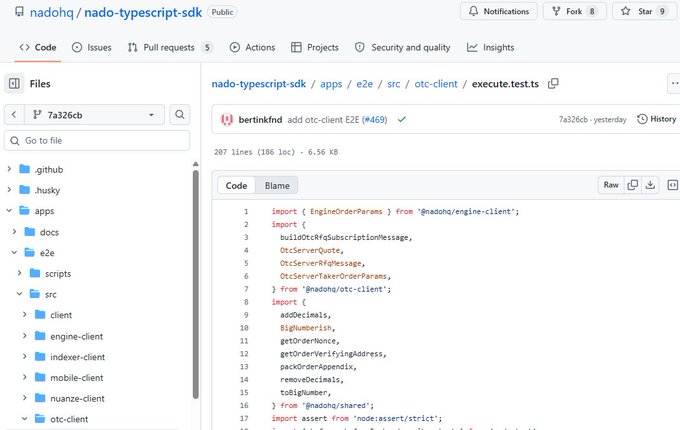Screen dimensions: 680x430
Task: Open the Security and quality tab
Action: point(402,47)
